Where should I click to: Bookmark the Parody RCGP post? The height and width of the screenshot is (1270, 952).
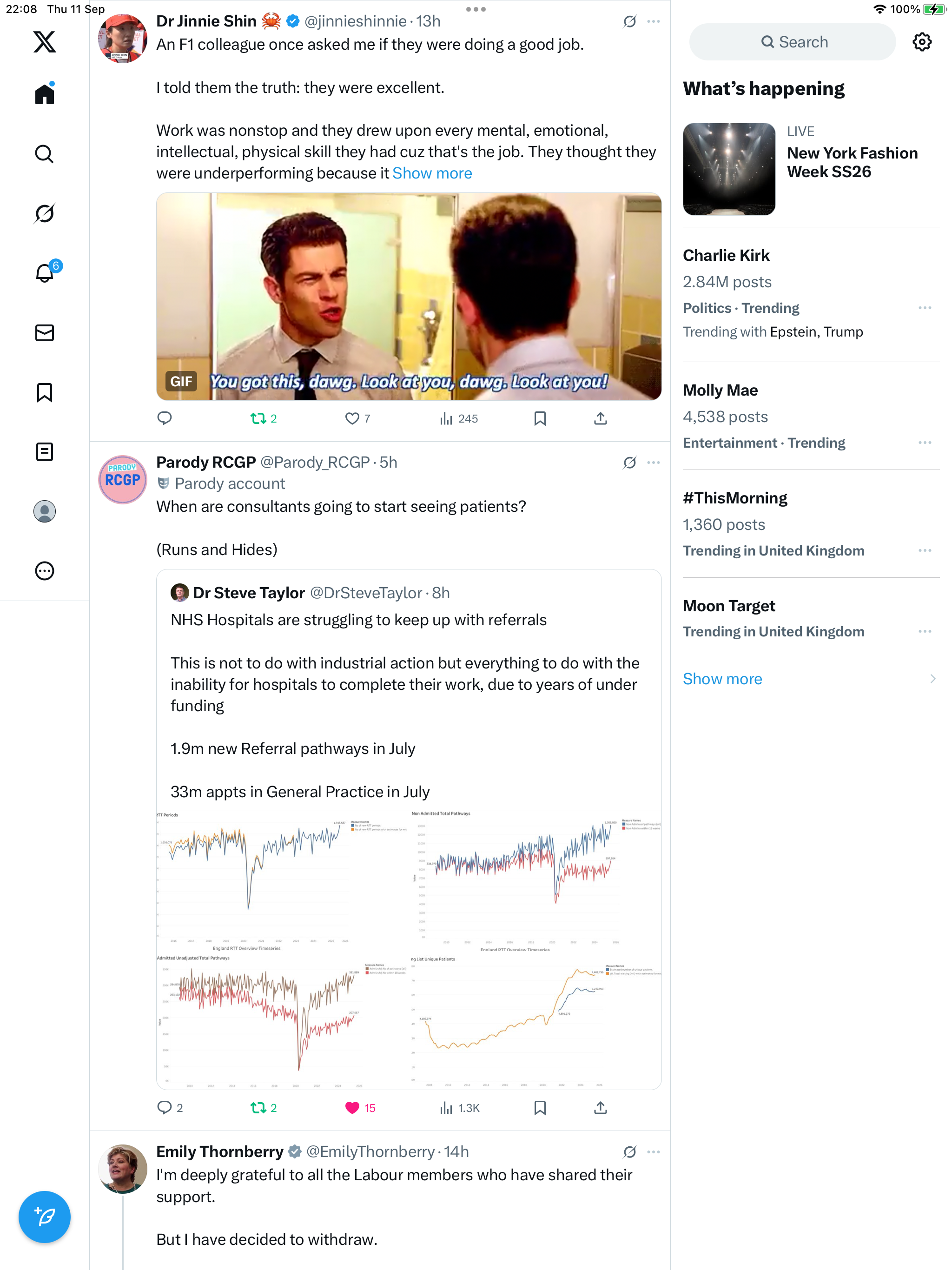[540, 1108]
